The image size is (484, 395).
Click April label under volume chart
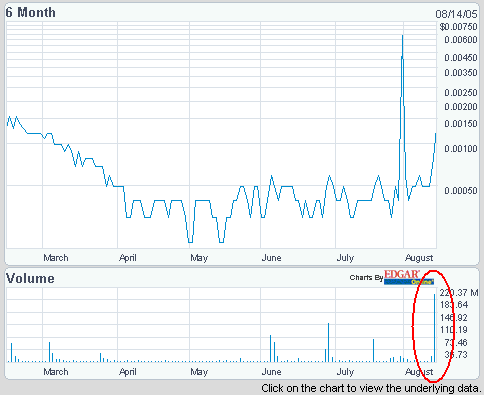tap(128, 372)
